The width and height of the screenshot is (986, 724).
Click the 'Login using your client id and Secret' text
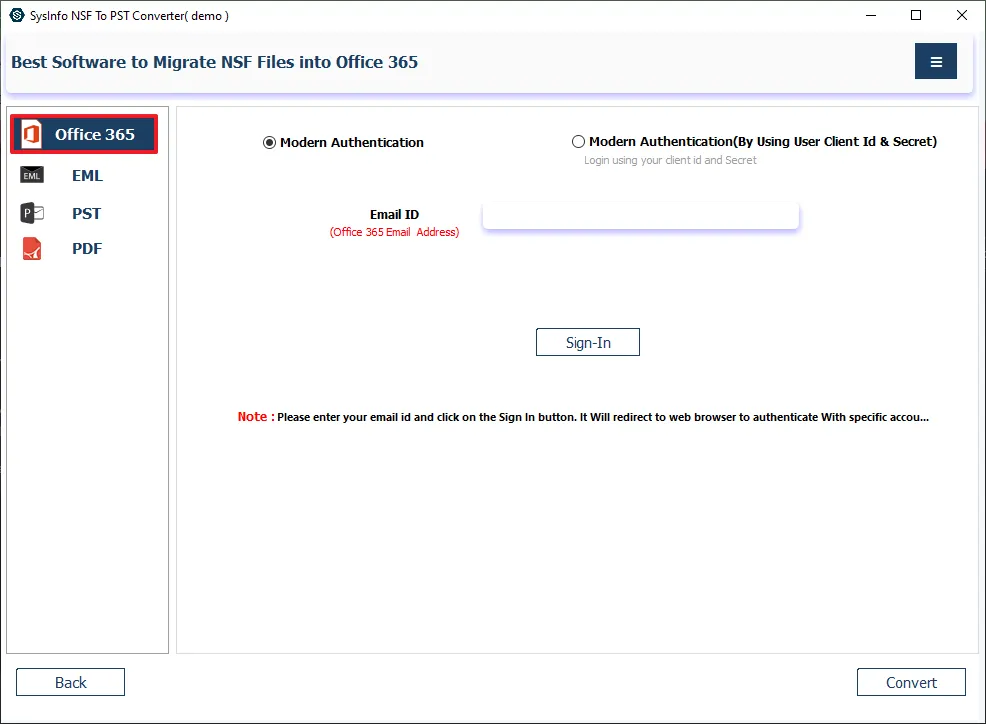click(x=670, y=160)
